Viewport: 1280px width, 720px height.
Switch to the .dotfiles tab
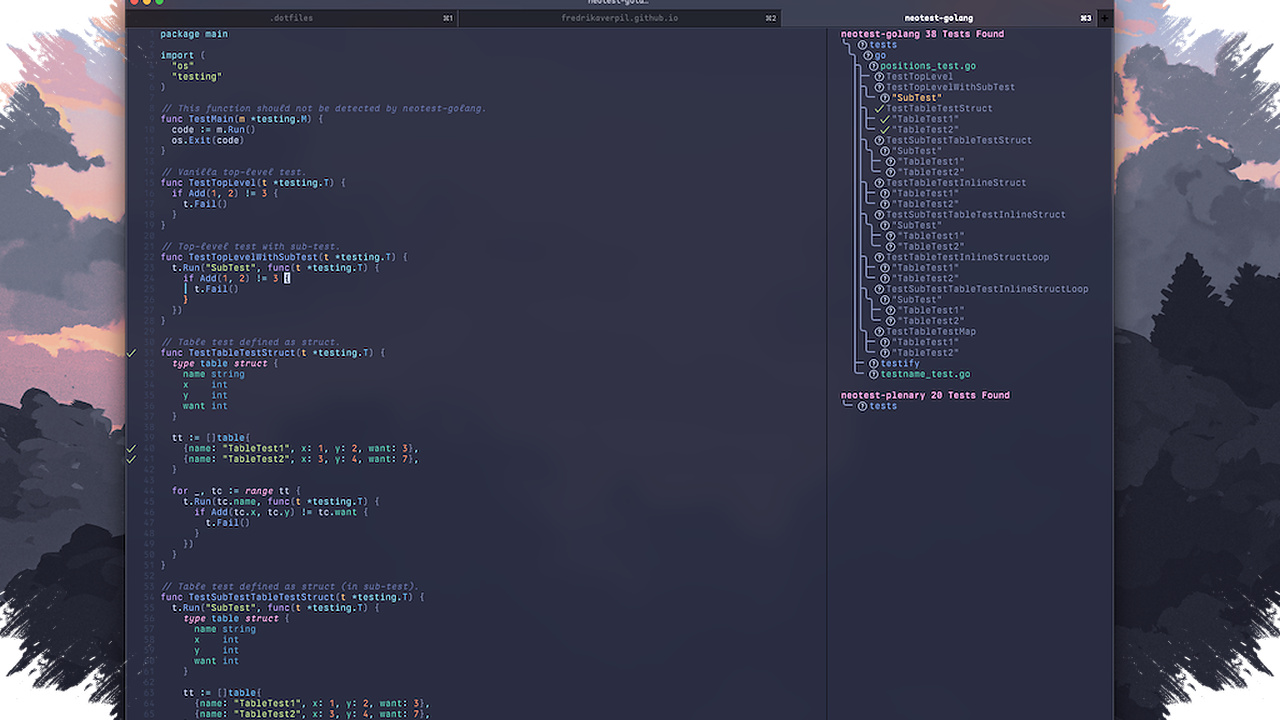coord(292,18)
